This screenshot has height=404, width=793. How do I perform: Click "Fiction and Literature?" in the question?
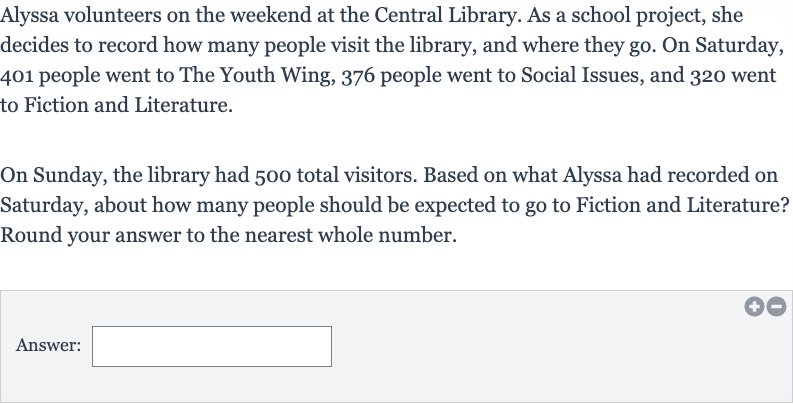[x=682, y=206]
